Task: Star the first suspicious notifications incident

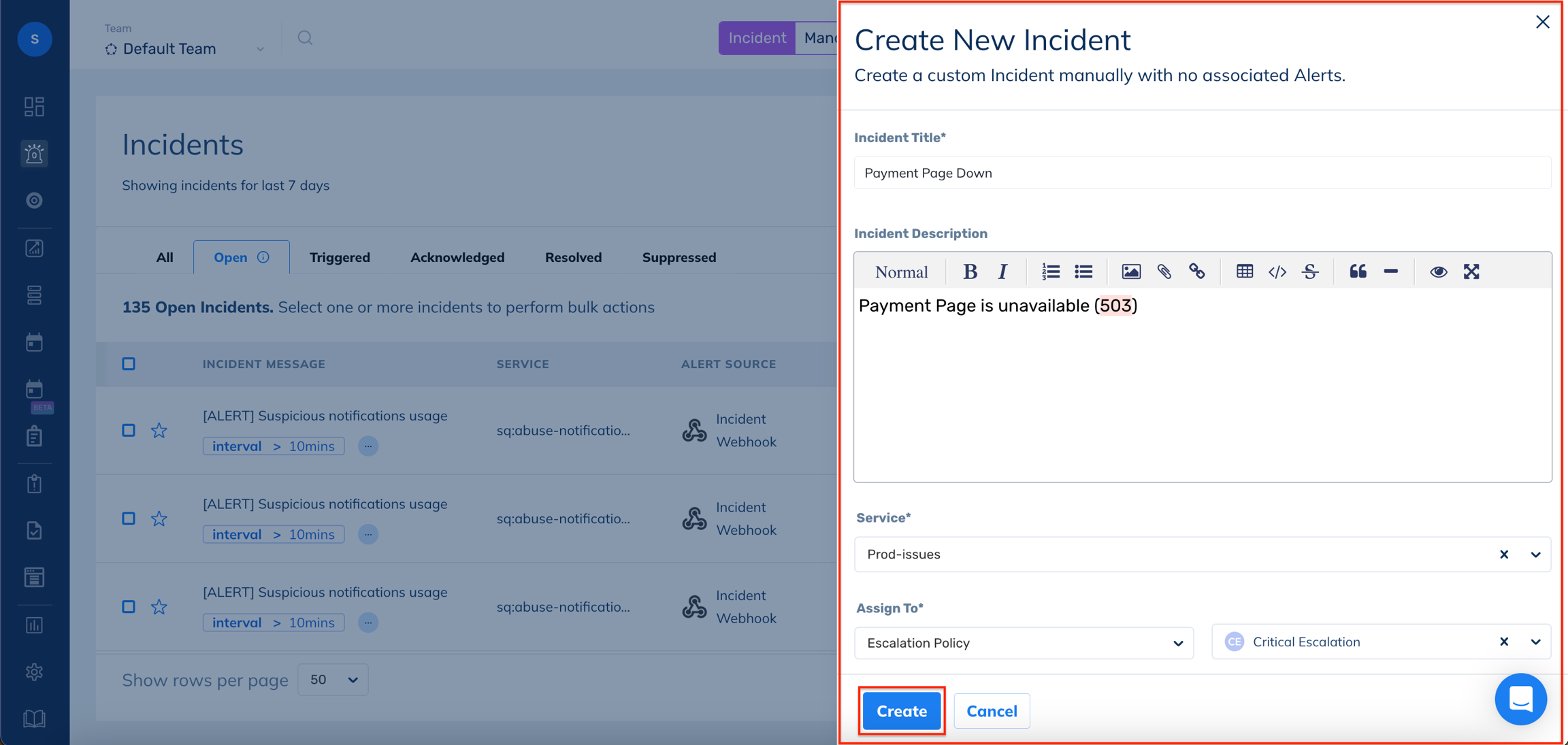Action: (159, 431)
